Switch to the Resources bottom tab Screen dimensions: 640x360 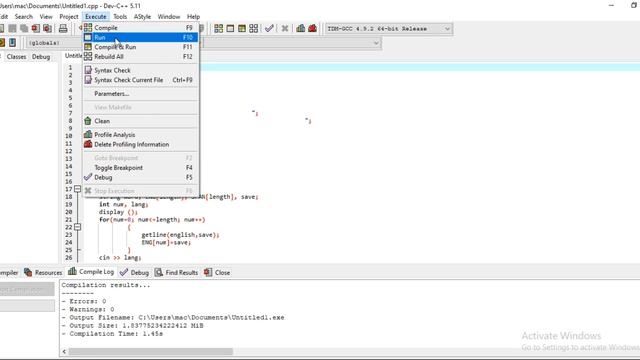(x=43, y=272)
